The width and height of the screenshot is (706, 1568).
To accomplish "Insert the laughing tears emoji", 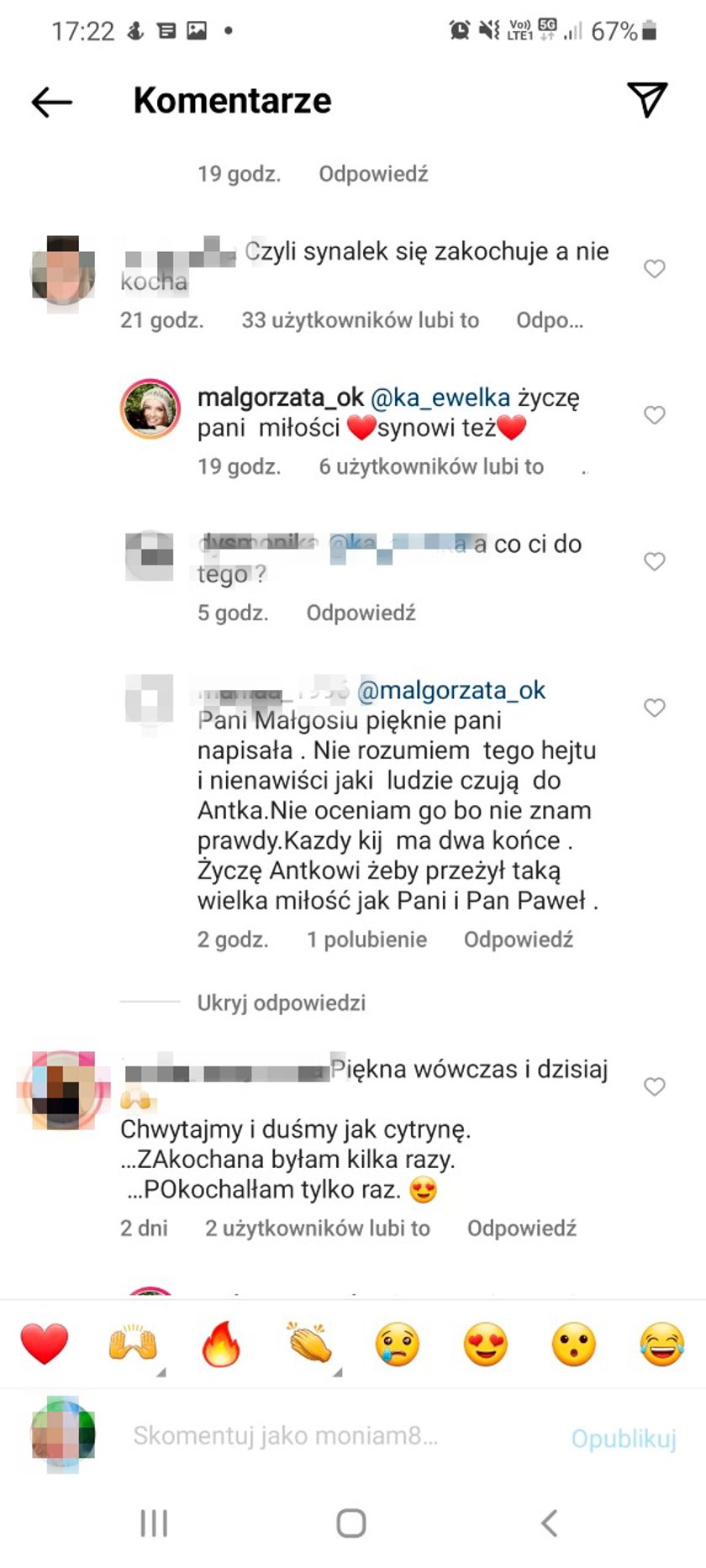I will coord(662,1343).
